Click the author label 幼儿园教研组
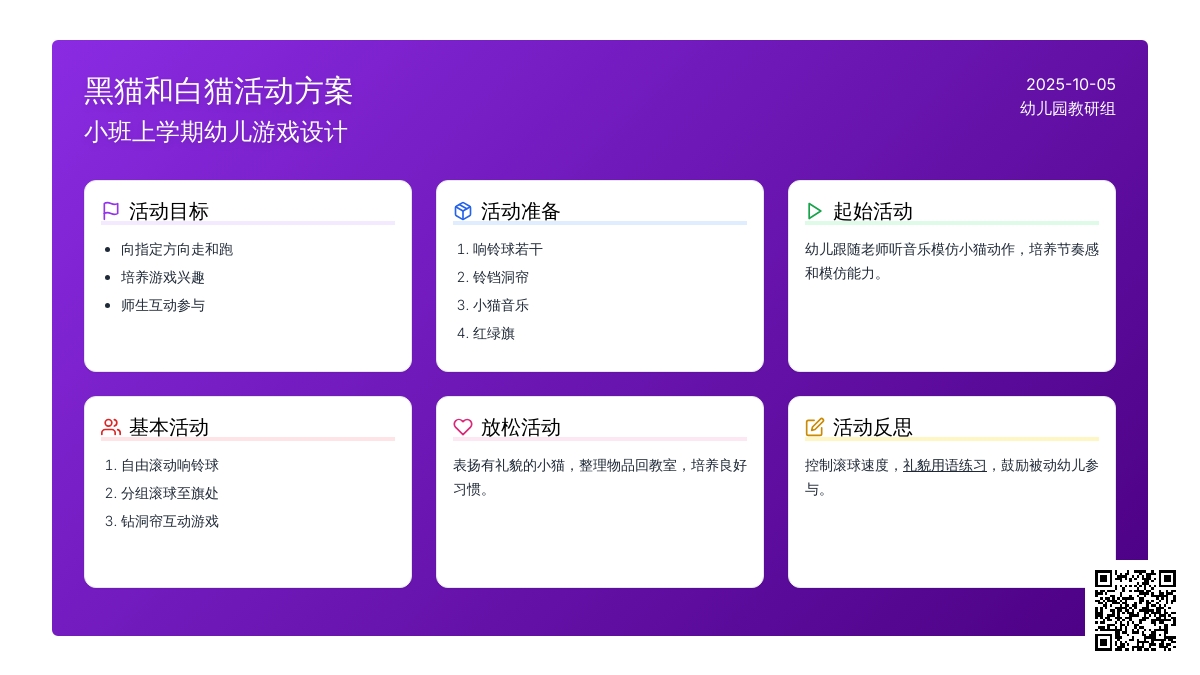1200x675 pixels. point(1067,108)
